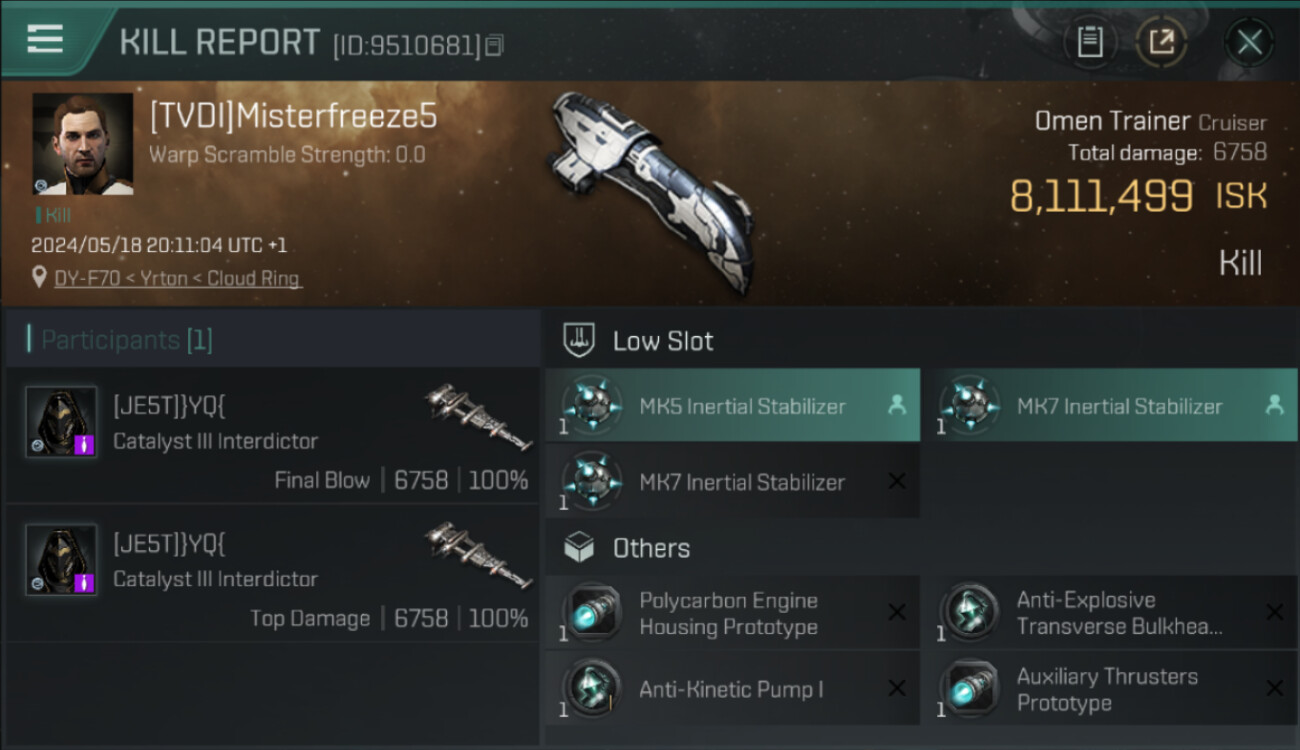Open Misterfreeze5's pilot portrait
The width and height of the screenshot is (1300, 750).
pos(83,144)
